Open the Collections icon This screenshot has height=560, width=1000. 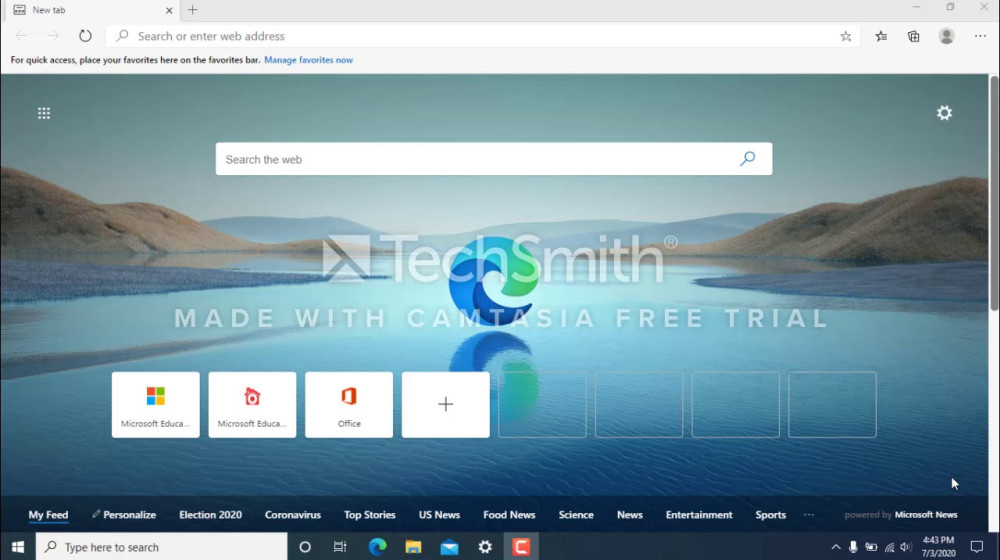click(x=913, y=36)
